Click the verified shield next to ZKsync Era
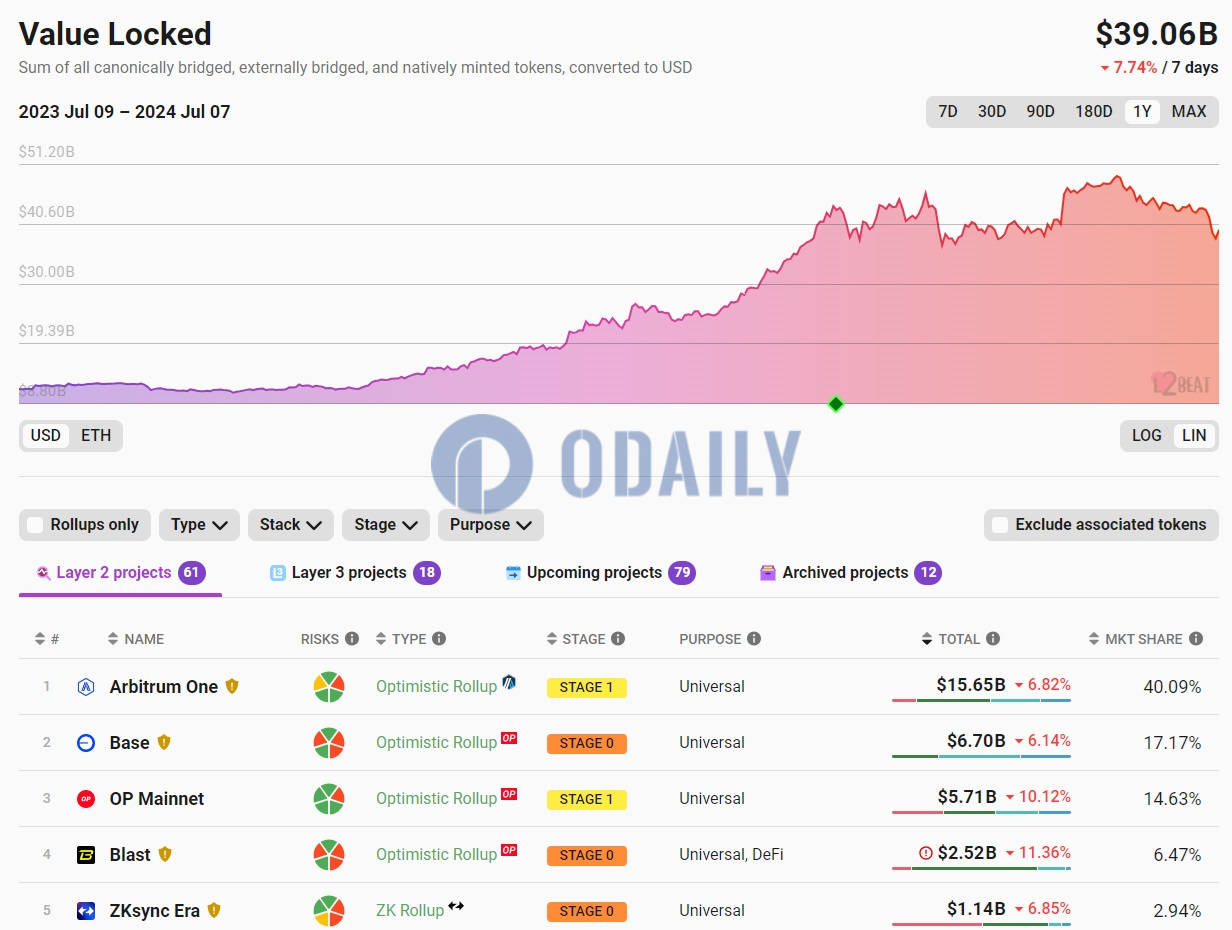 [x=214, y=910]
